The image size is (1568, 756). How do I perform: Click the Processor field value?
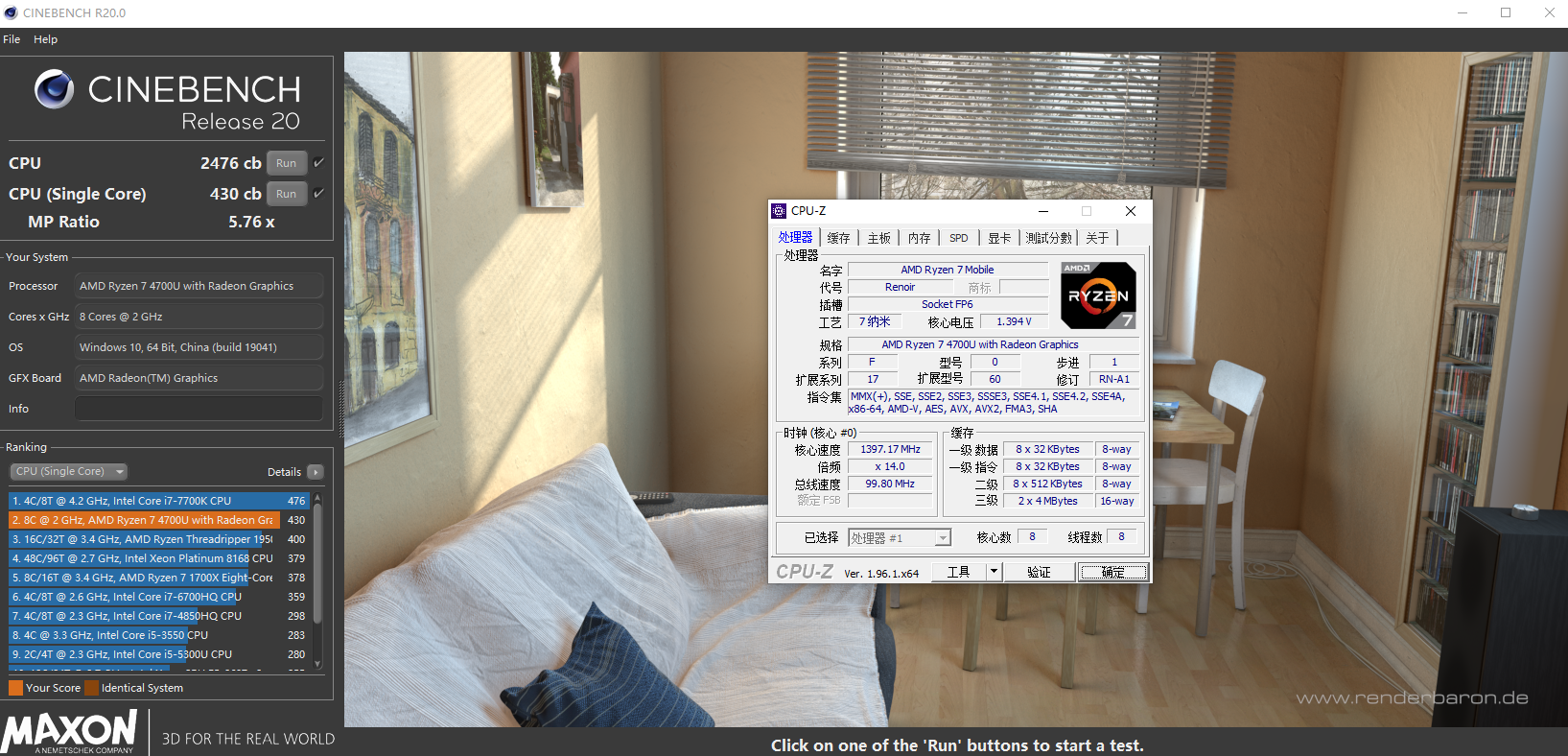point(199,286)
